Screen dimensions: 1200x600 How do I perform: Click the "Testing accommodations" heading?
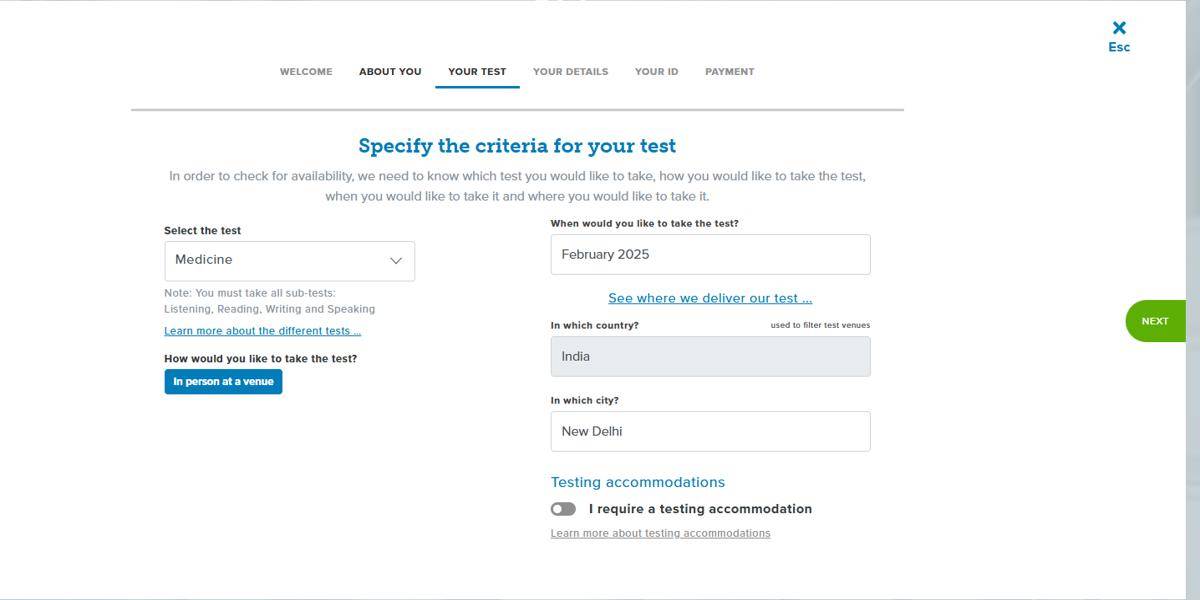pyautogui.click(x=638, y=481)
